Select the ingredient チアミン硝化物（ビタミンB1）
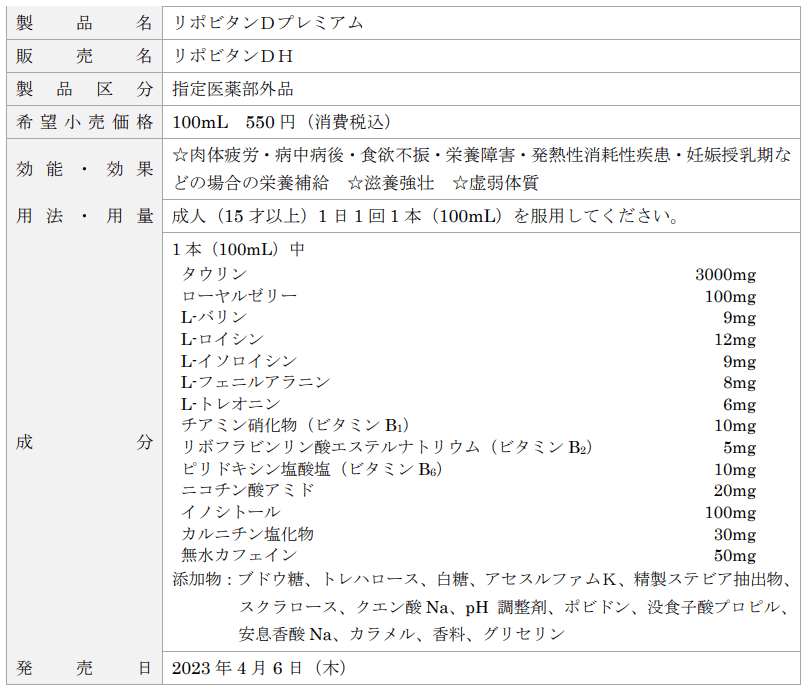 click(296, 425)
